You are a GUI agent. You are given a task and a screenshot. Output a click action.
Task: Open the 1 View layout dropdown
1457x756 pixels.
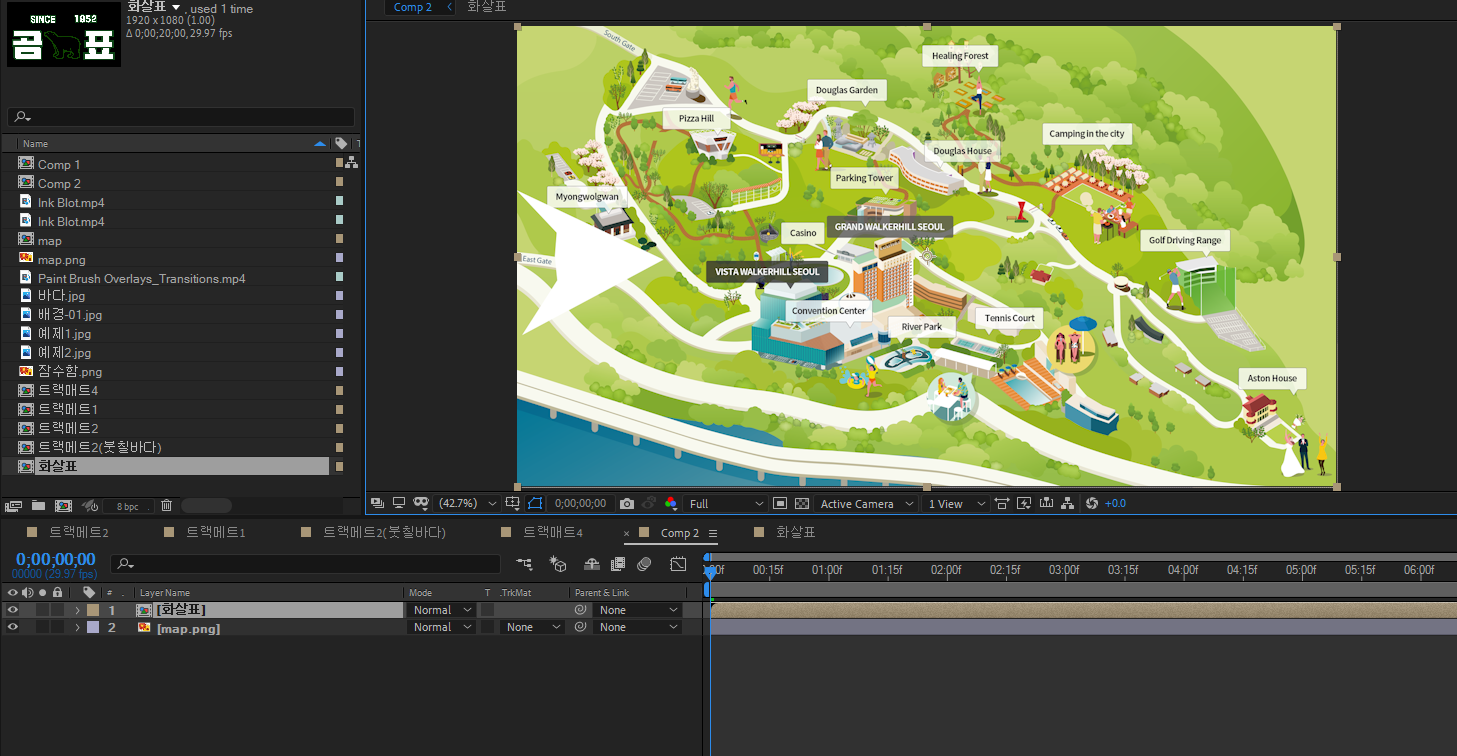(956, 504)
